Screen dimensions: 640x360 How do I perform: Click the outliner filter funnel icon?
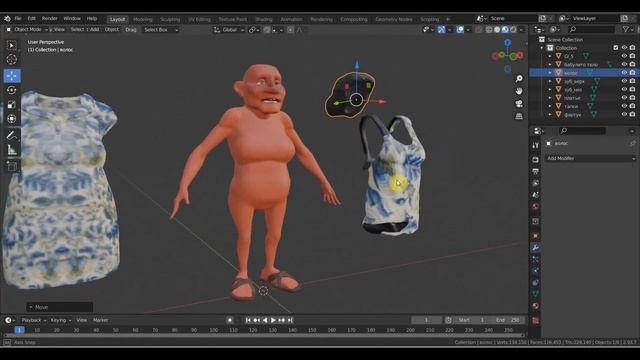pos(626,29)
